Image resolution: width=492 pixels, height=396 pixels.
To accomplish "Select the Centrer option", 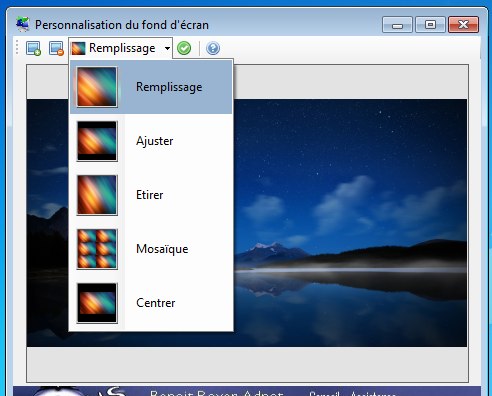I will 151,303.
